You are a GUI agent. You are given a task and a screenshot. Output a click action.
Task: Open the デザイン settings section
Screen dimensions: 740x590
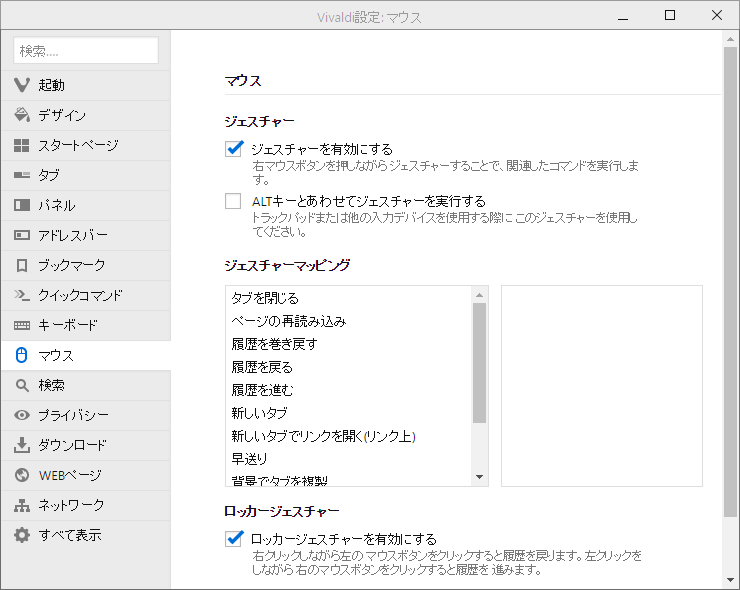[x=86, y=115]
